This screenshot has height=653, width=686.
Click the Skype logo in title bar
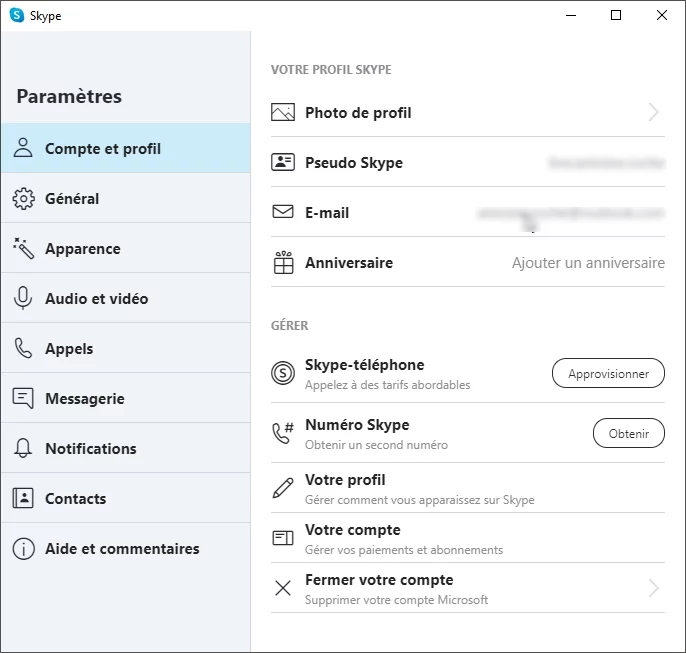coord(17,15)
